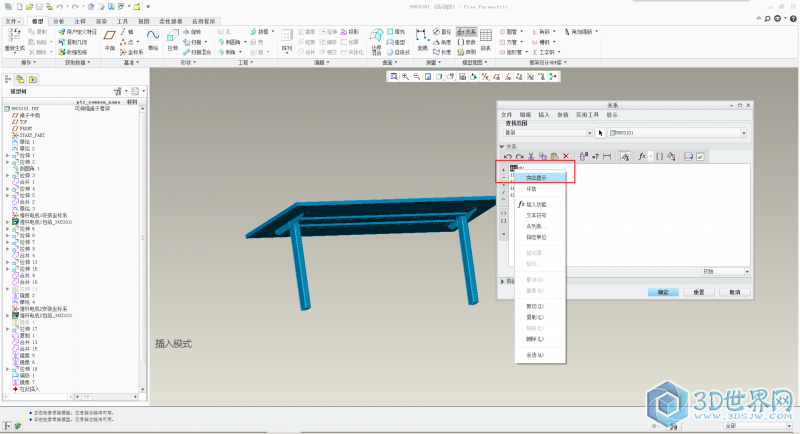Viewport: 800px width, 434px height.
Task: Click the 草绘 (Sketch) tool icon
Action: tap(153, 37)
